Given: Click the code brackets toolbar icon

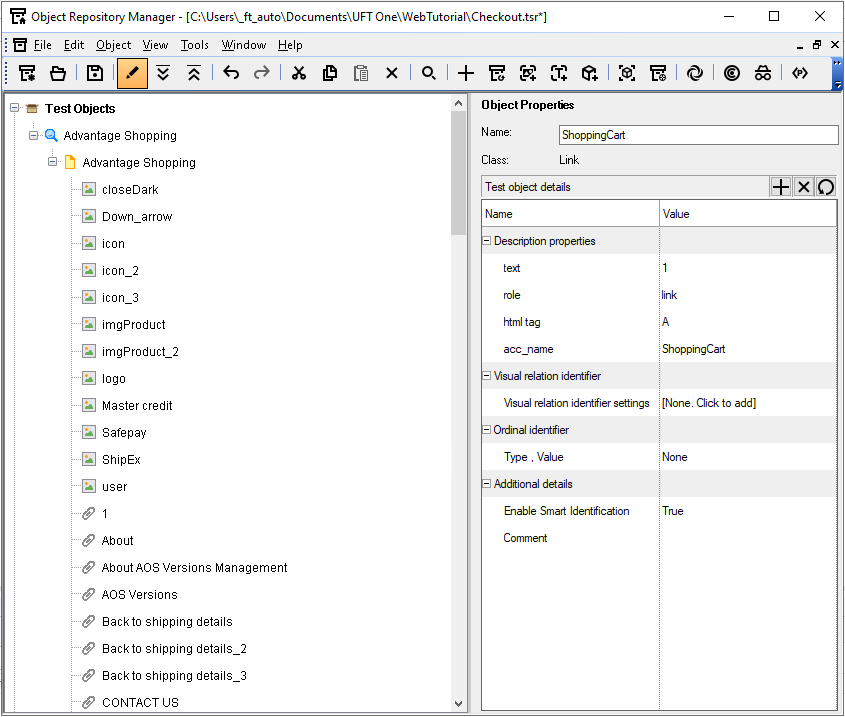Looking at the screenshot, I should point(800,73).
